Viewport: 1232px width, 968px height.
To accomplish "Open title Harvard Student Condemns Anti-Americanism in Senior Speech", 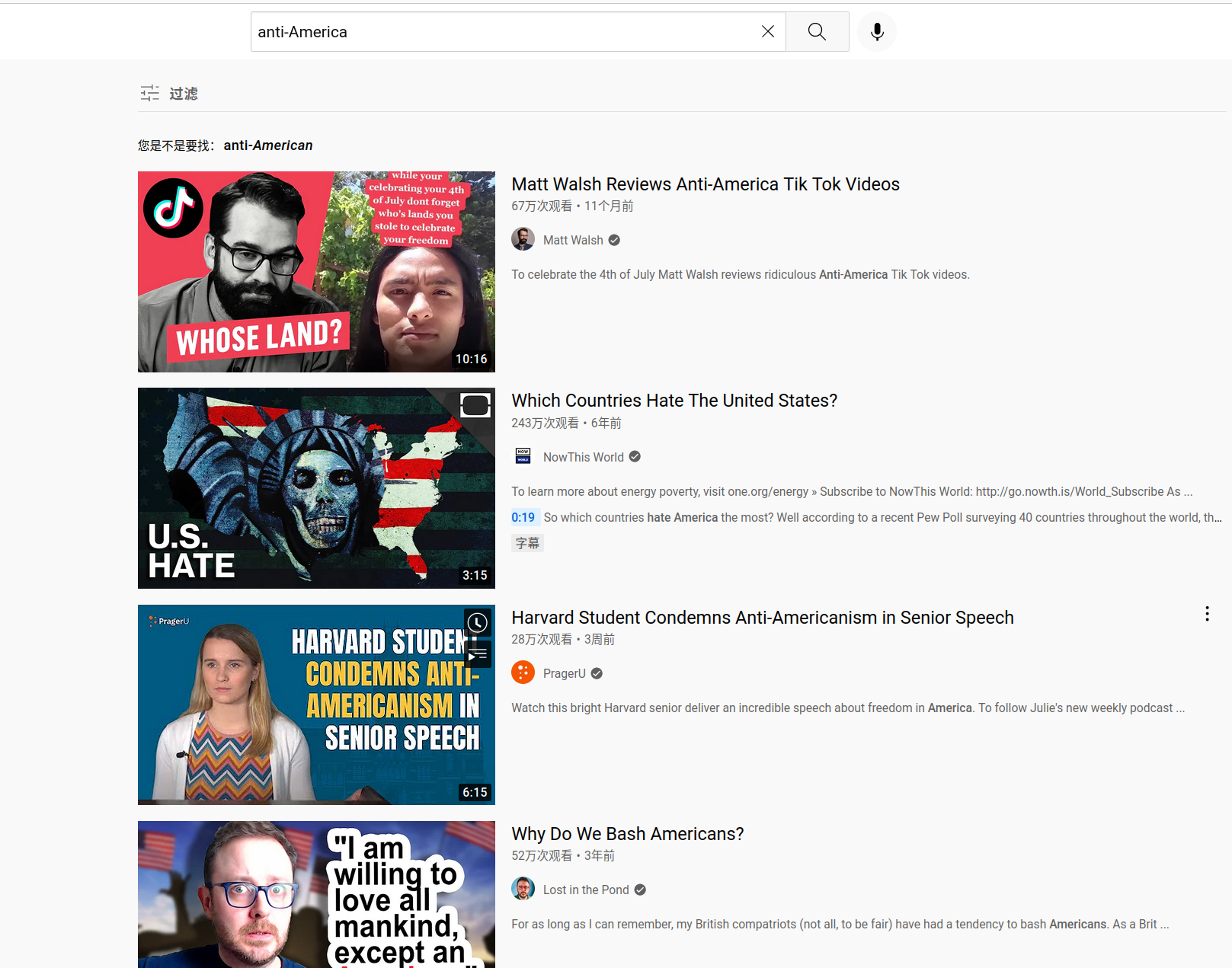I will click(763, 618).
